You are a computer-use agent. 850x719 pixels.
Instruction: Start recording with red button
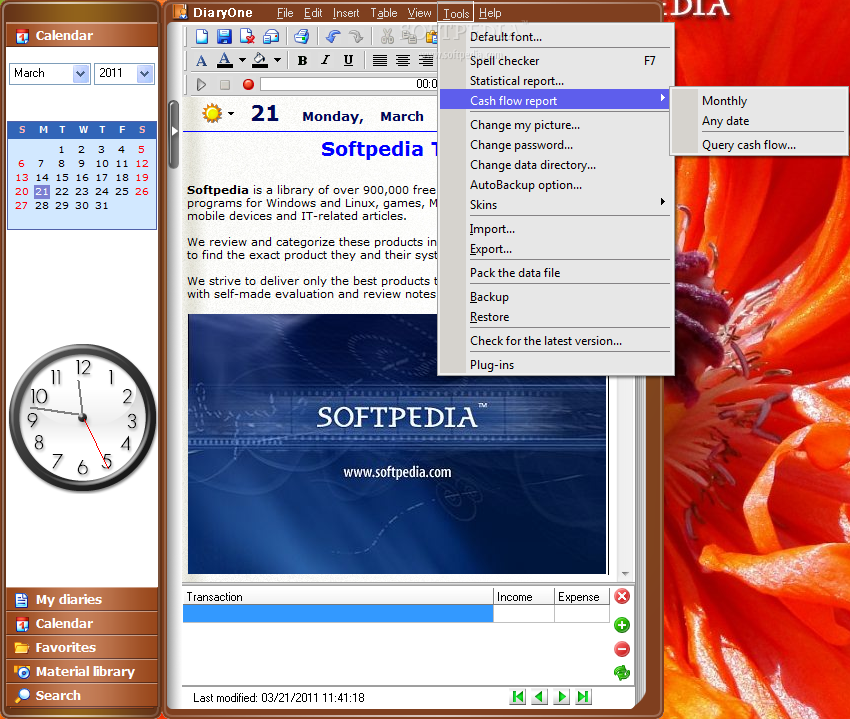click(248, 85)
